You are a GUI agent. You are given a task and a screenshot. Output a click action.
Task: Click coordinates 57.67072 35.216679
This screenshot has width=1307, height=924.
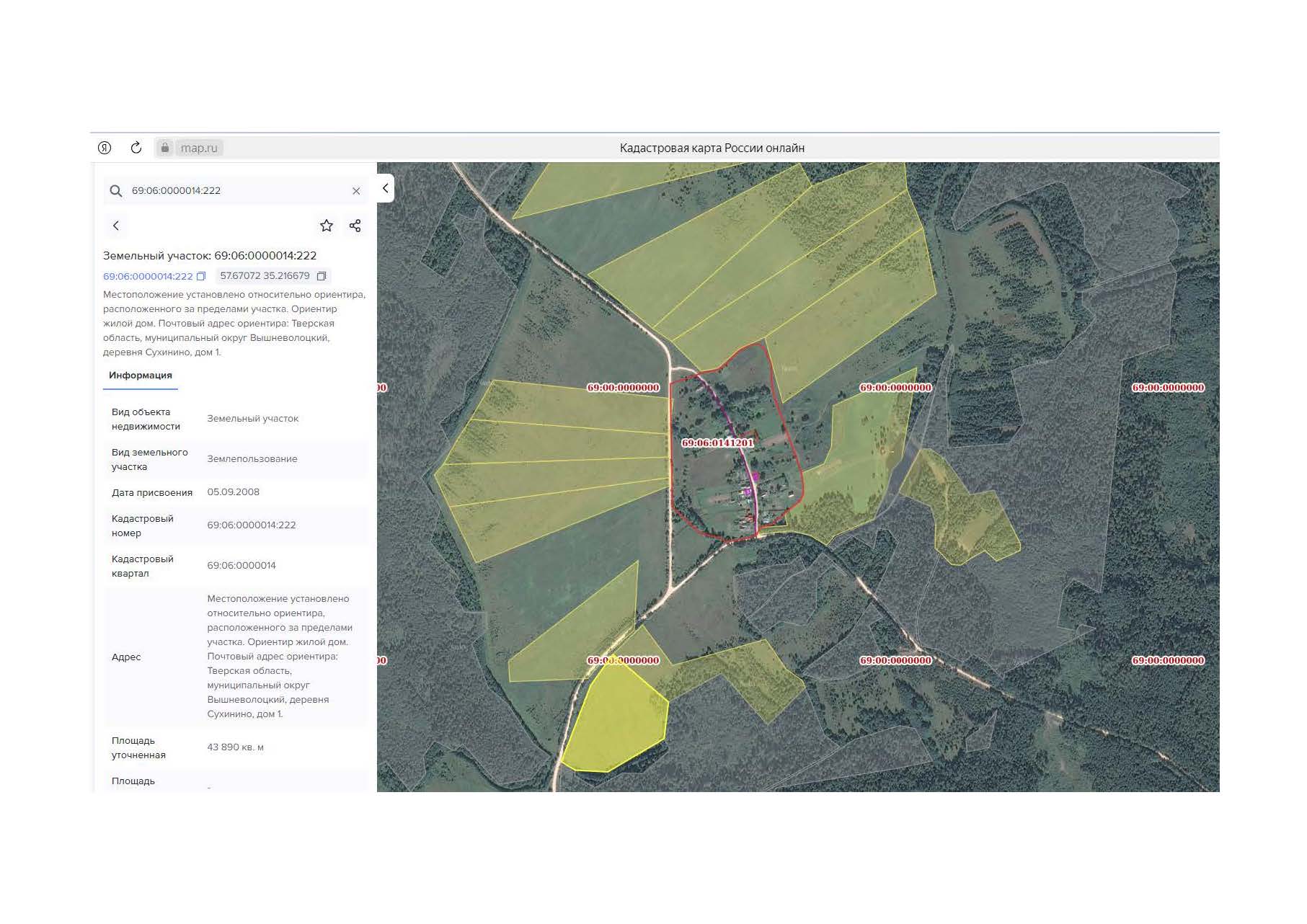[x=265, y=276]
